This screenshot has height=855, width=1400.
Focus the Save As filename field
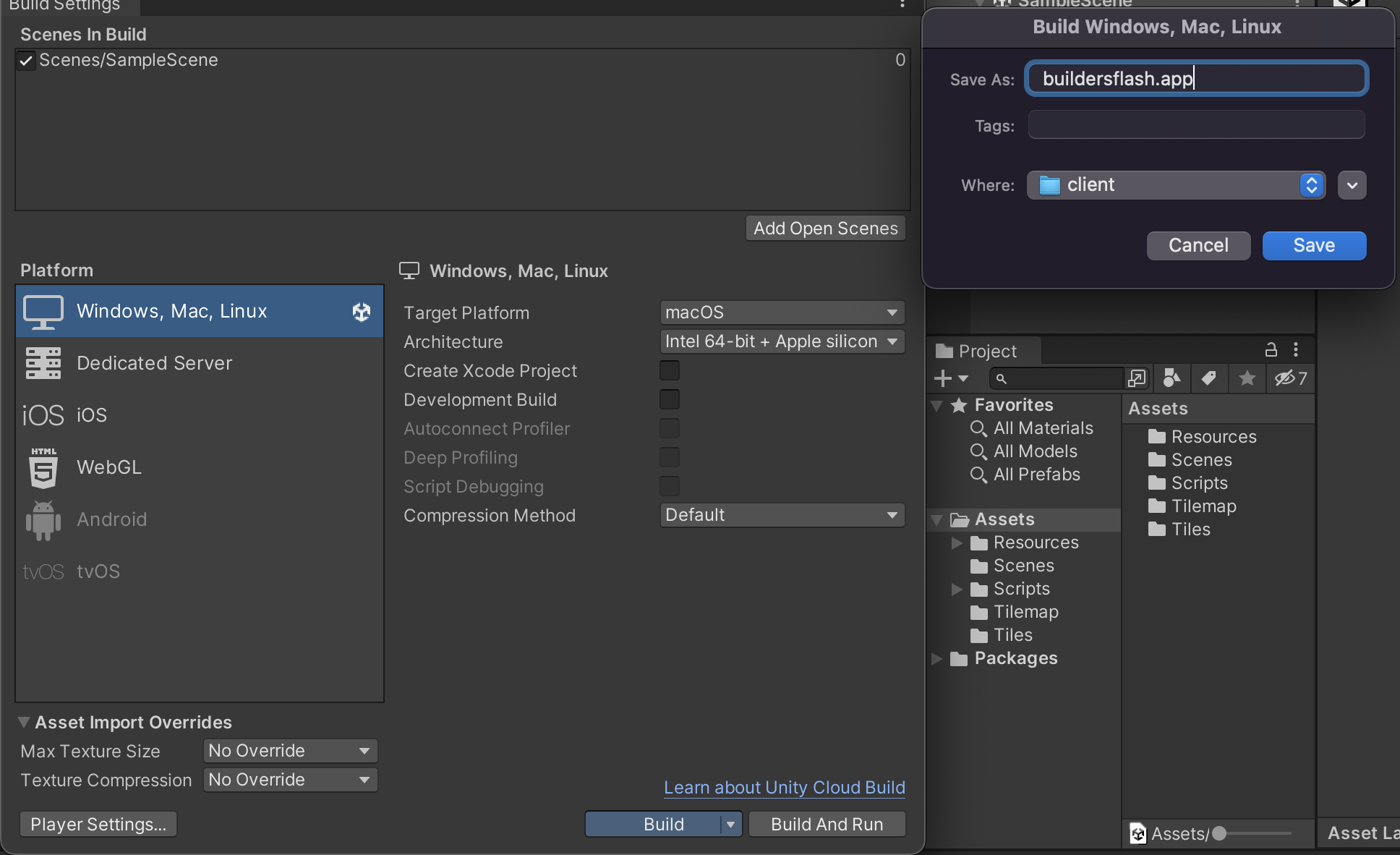click(1197, 79)
